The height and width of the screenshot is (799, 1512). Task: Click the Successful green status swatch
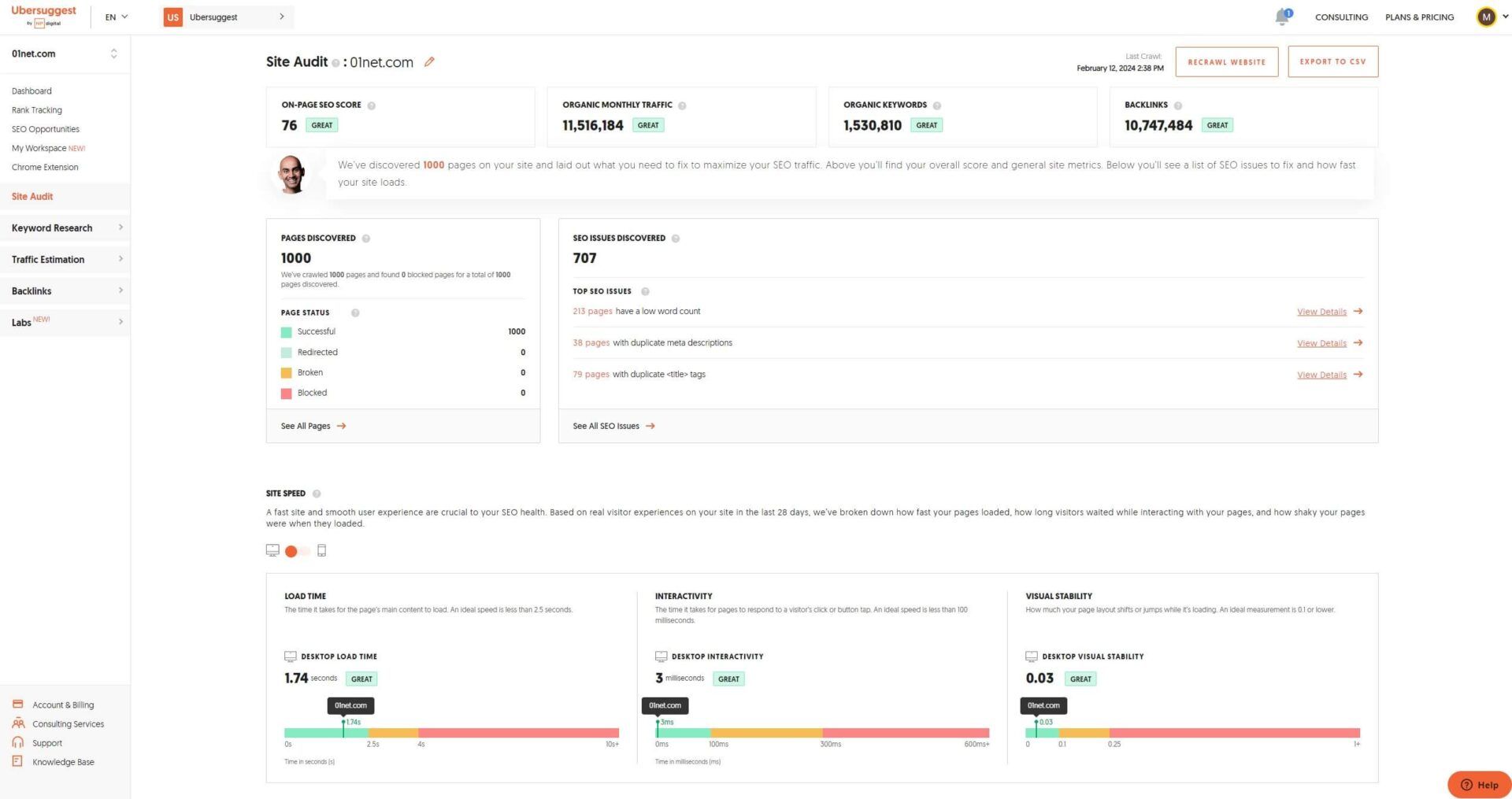(x=286, y=332)
